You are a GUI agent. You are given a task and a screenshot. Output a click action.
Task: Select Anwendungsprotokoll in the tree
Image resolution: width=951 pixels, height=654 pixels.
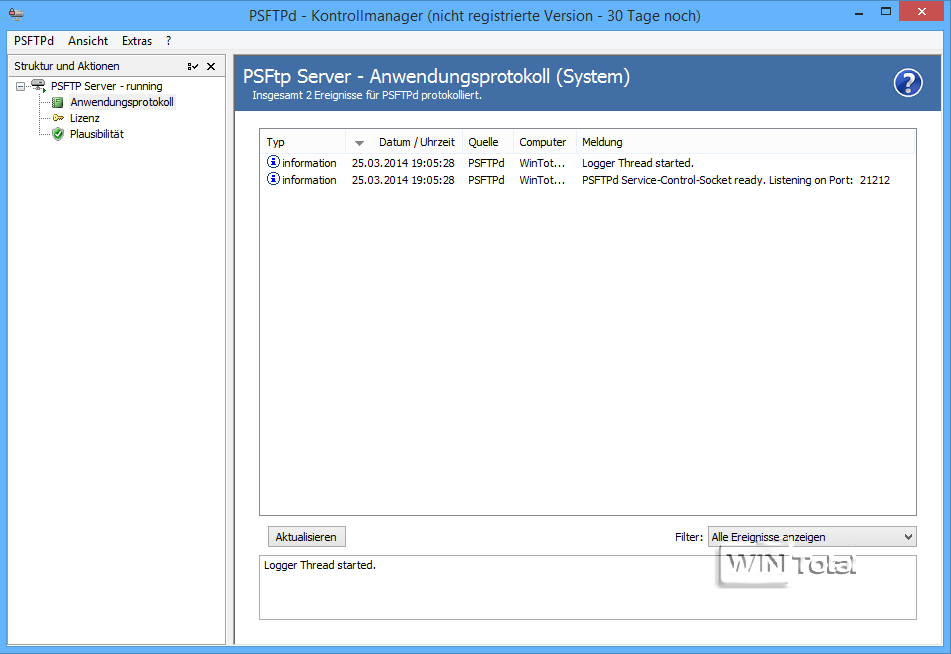(x=122, y=102)
